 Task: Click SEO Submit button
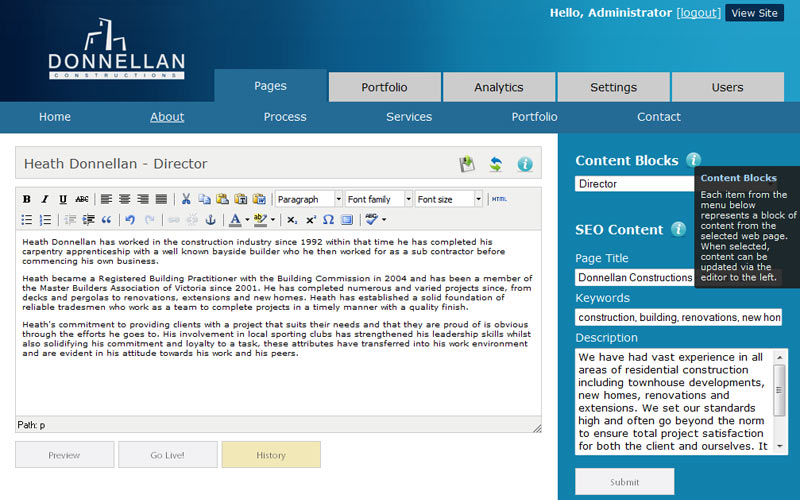click(624, 482)
